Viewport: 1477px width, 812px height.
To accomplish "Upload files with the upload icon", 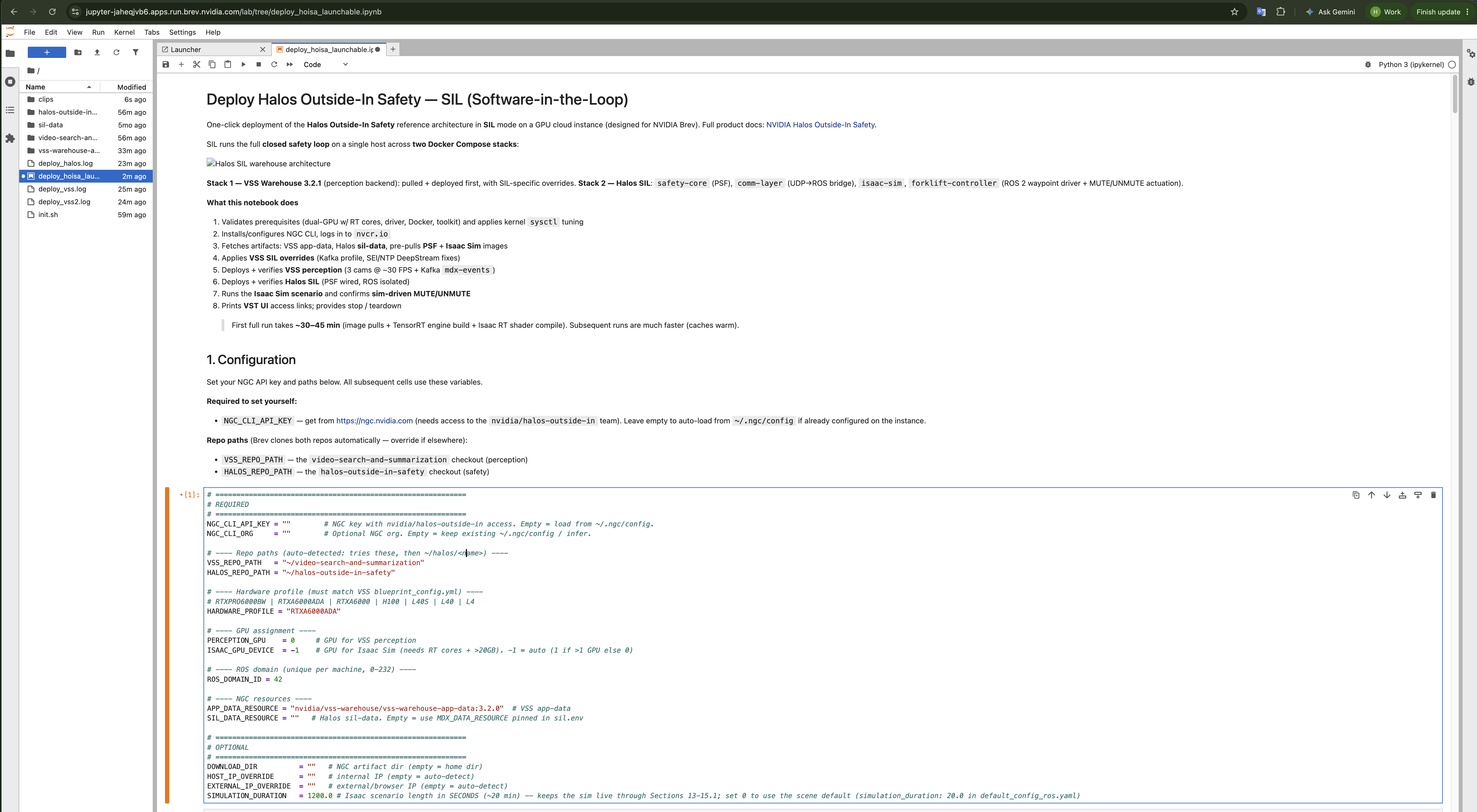I will [97, 53].
